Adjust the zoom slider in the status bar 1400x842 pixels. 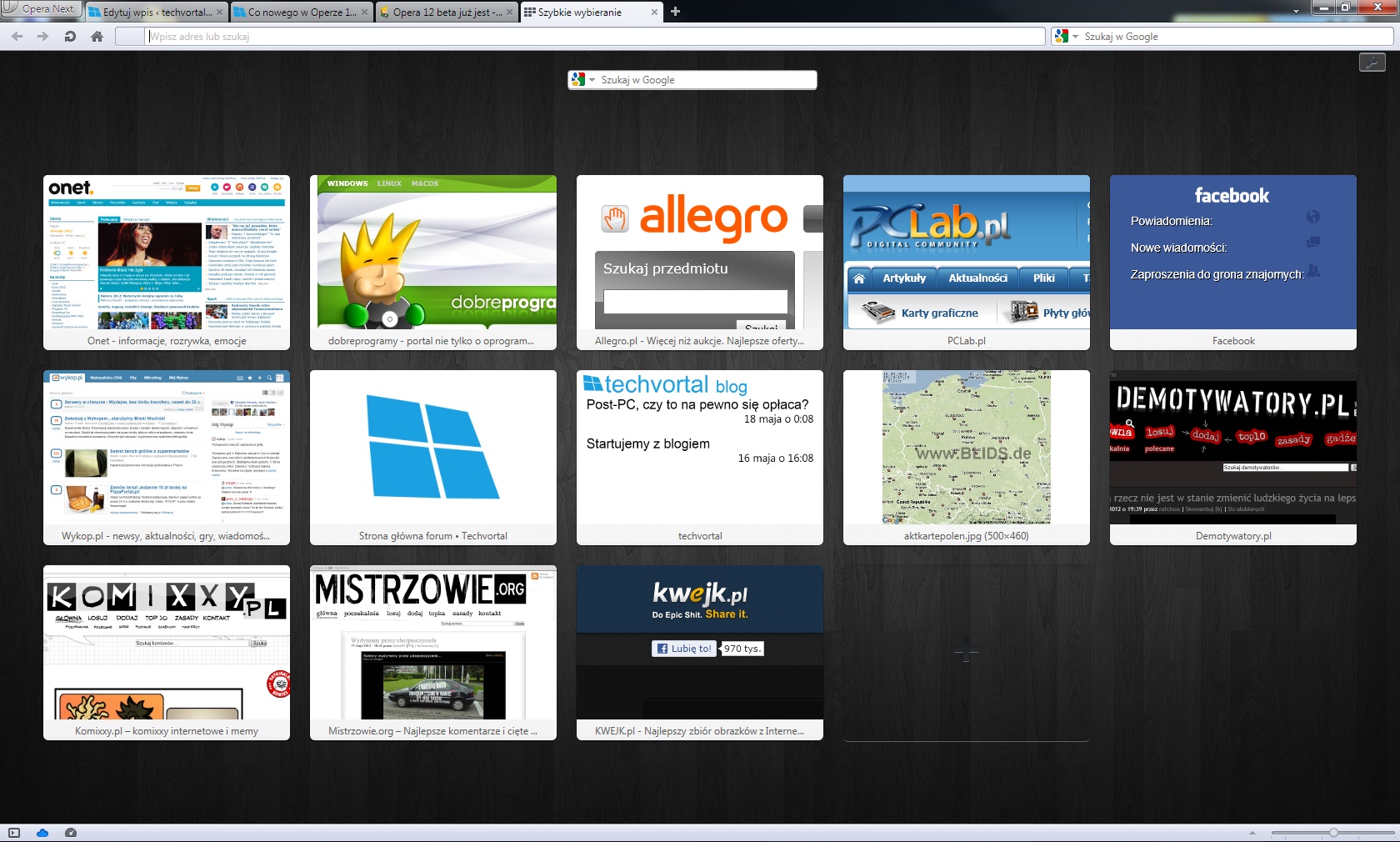(1332, 833)
